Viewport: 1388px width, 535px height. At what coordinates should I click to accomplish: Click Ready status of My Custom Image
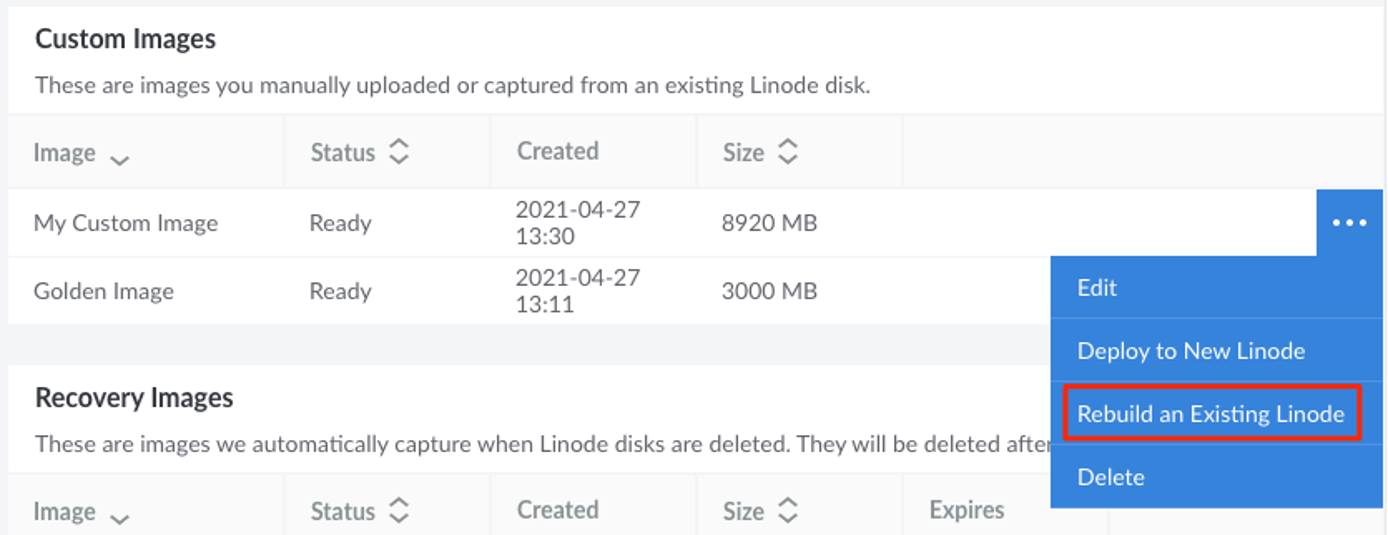coord(340,223)
